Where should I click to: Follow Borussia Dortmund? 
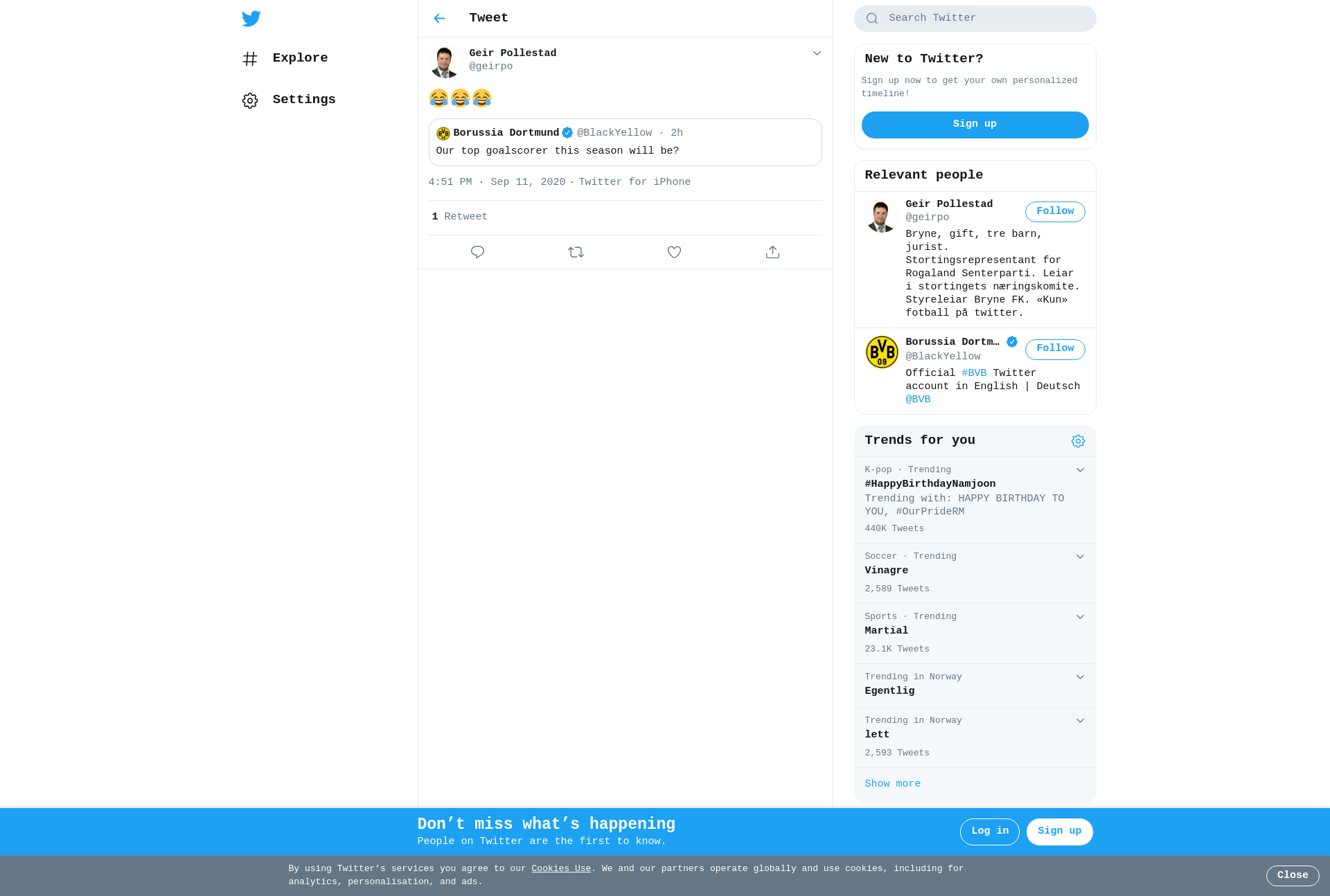(1055, 349)
